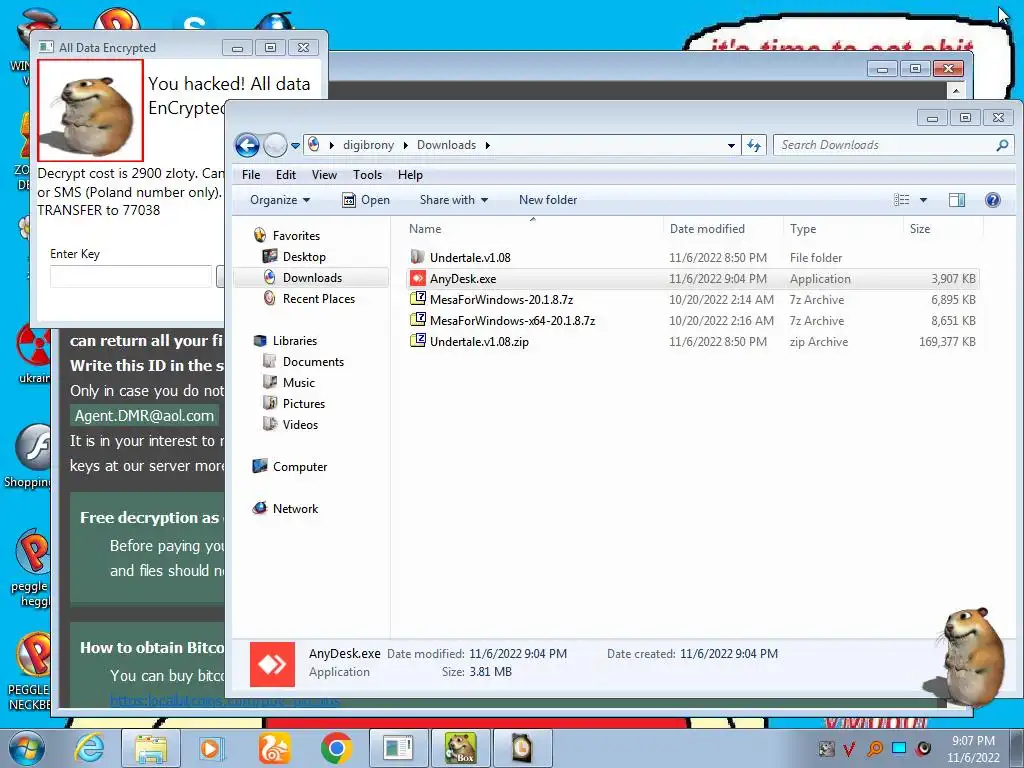Open the Tools menu
The image size is (1024, 768).
click(x=367, y=175)
